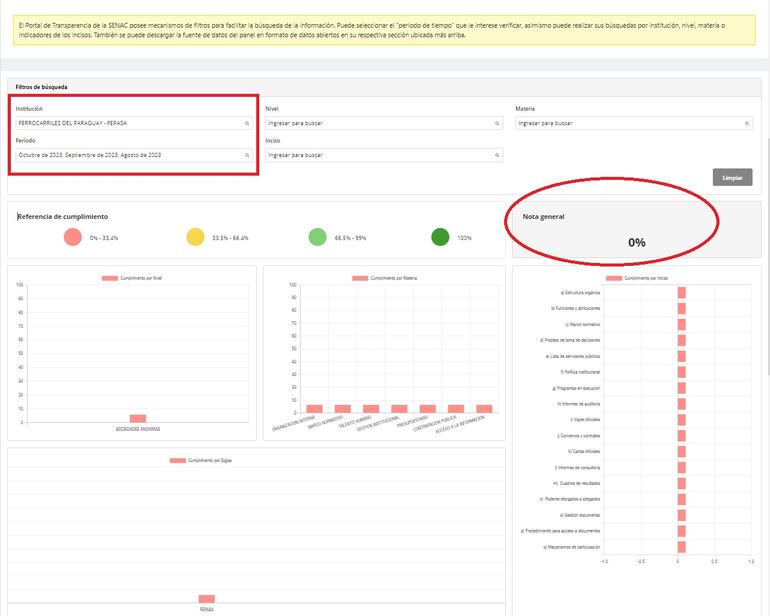Viewport: 770px width, 616px height.
Task: Click the red 0% - 33.4% legend circle
Action: tap(72, 237)
